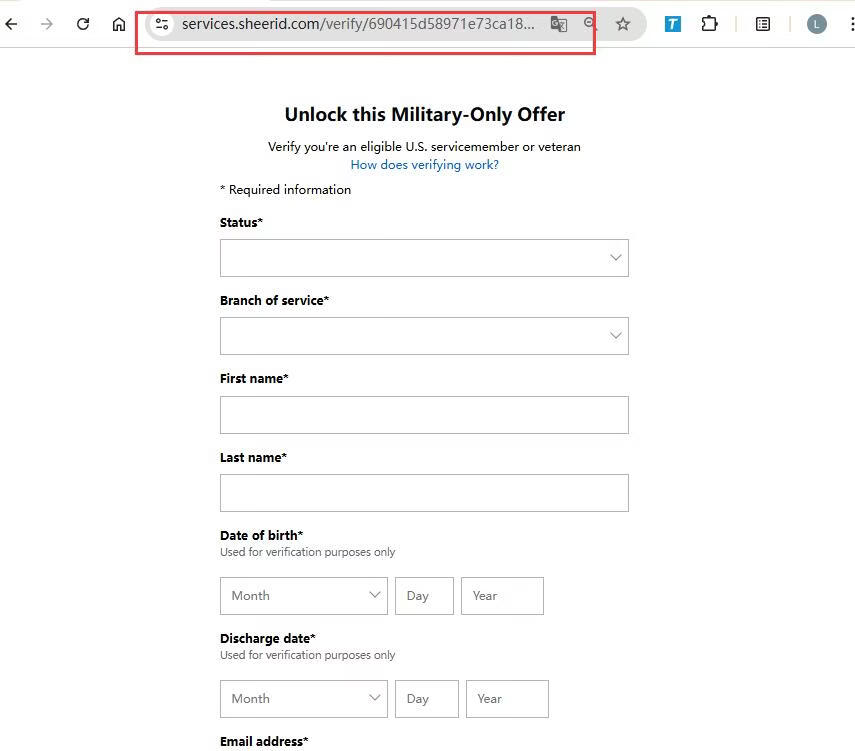Expand the Status dropdown

click(424, 258)
